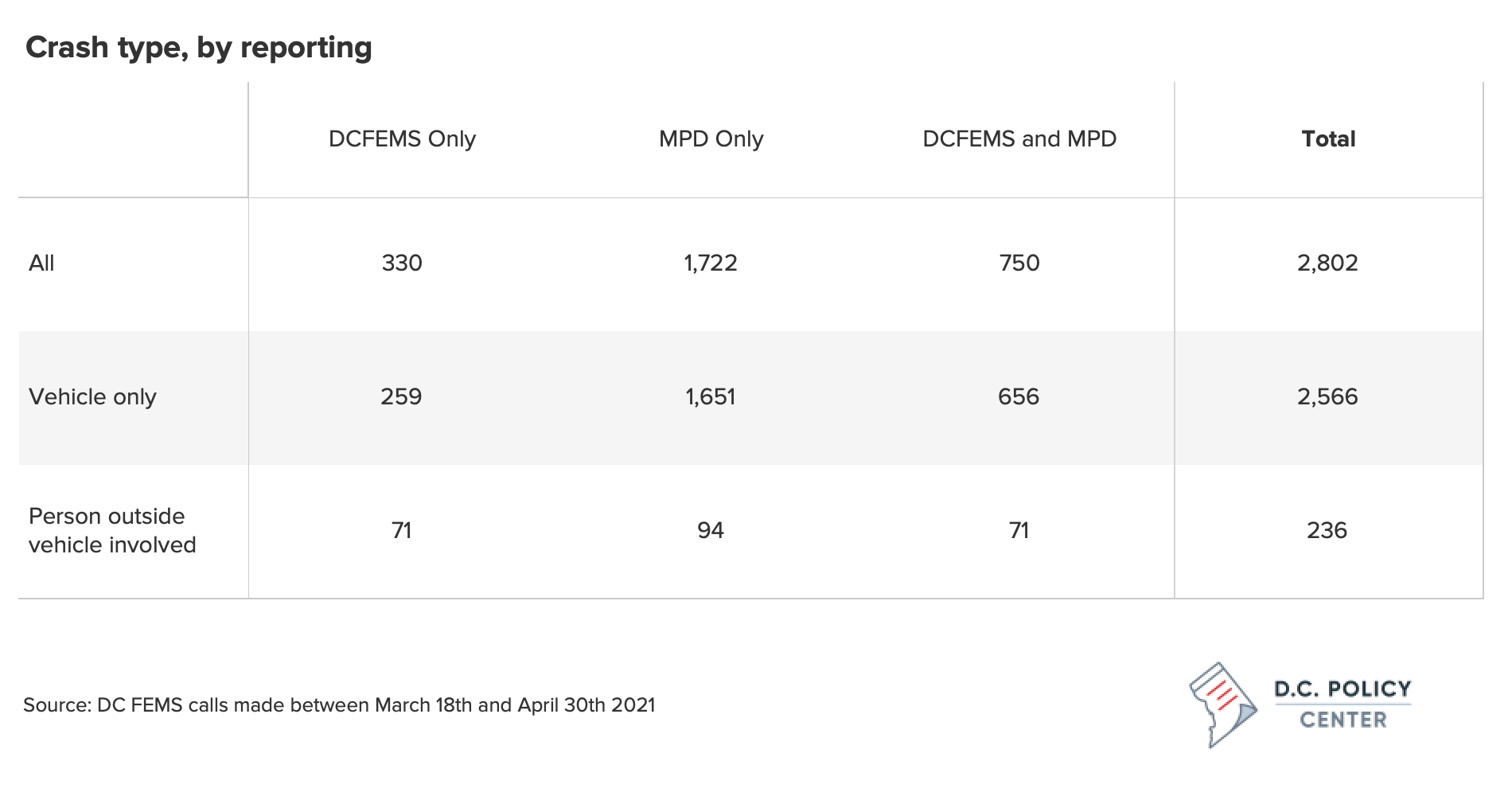Viewport: 1512px width, 796px height.
Task: Click the 1,651 Vehicle only cell
Action: pyautogui.click(x=711, y=396)
